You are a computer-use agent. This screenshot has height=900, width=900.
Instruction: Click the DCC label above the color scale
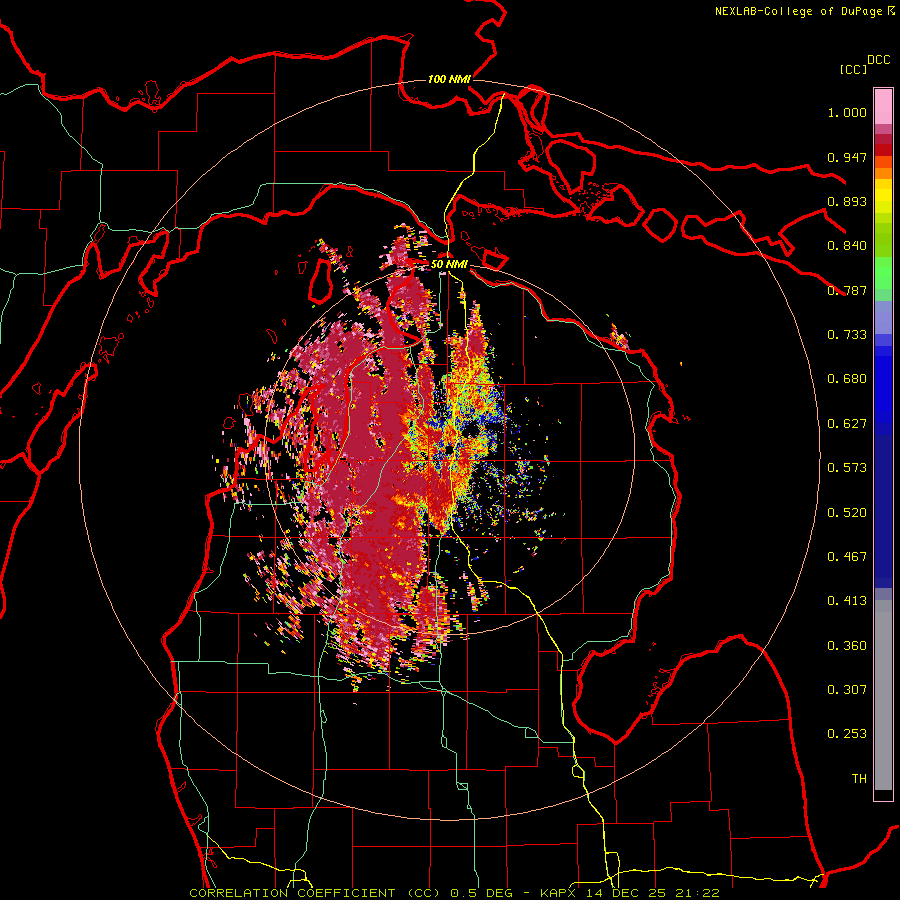879,60
